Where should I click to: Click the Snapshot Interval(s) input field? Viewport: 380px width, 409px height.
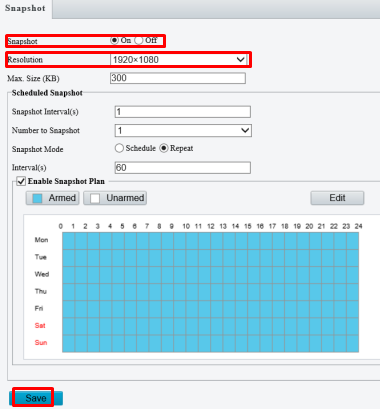coord(183,112)
